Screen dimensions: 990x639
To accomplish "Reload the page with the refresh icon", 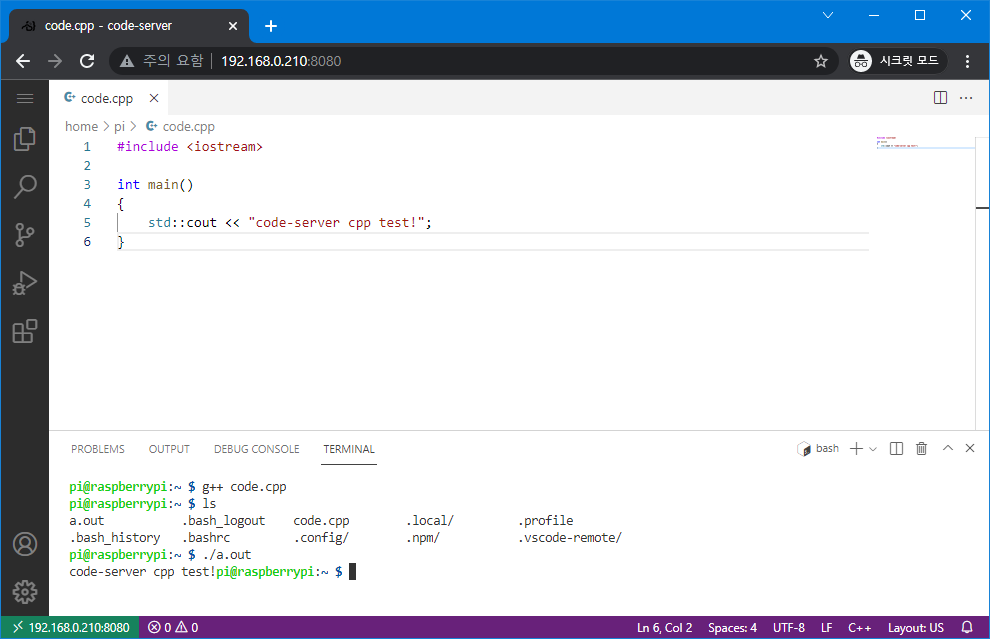I will [87, 61].
